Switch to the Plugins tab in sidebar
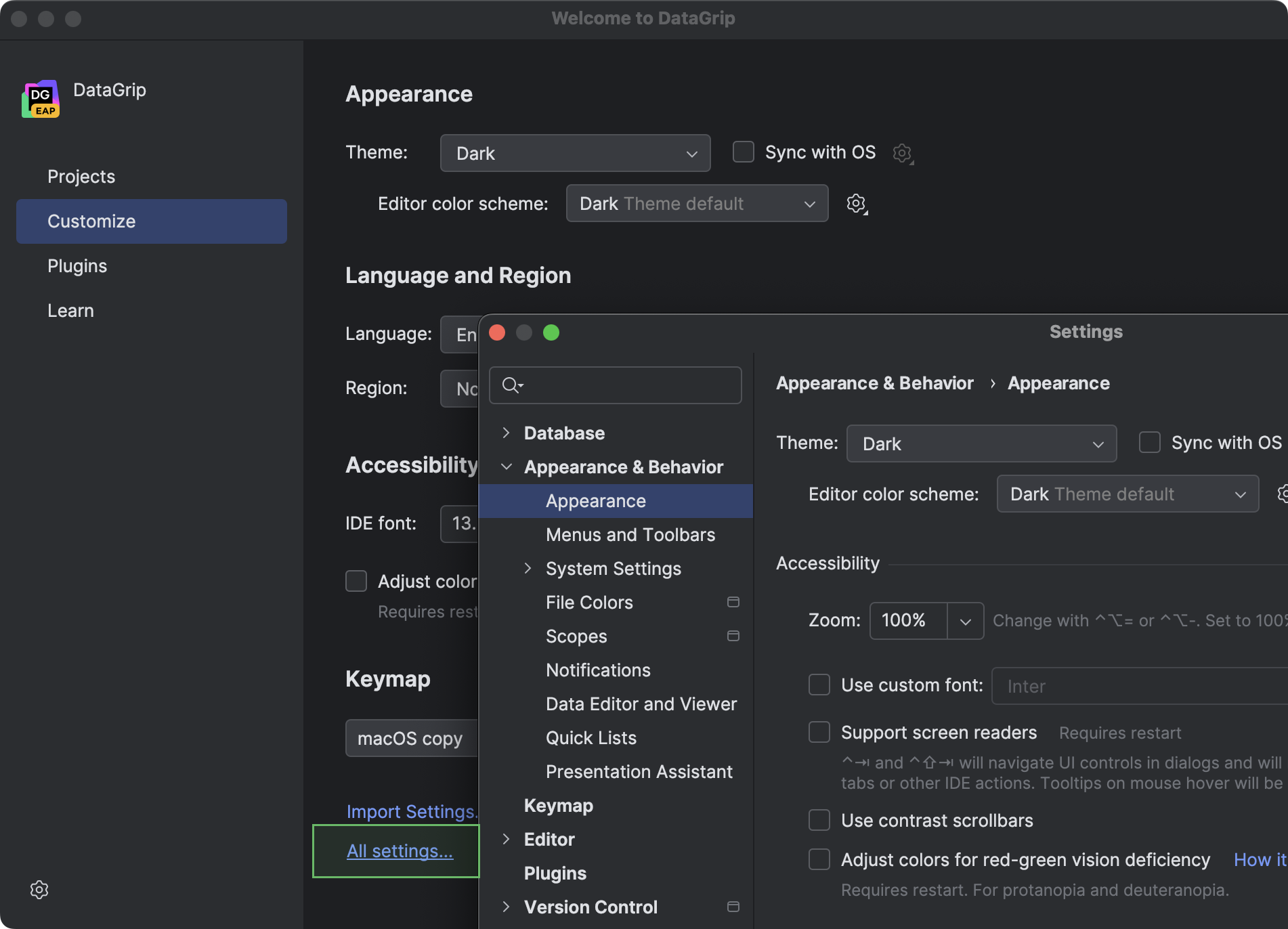1288x929 pixels. tap(77, 266)
